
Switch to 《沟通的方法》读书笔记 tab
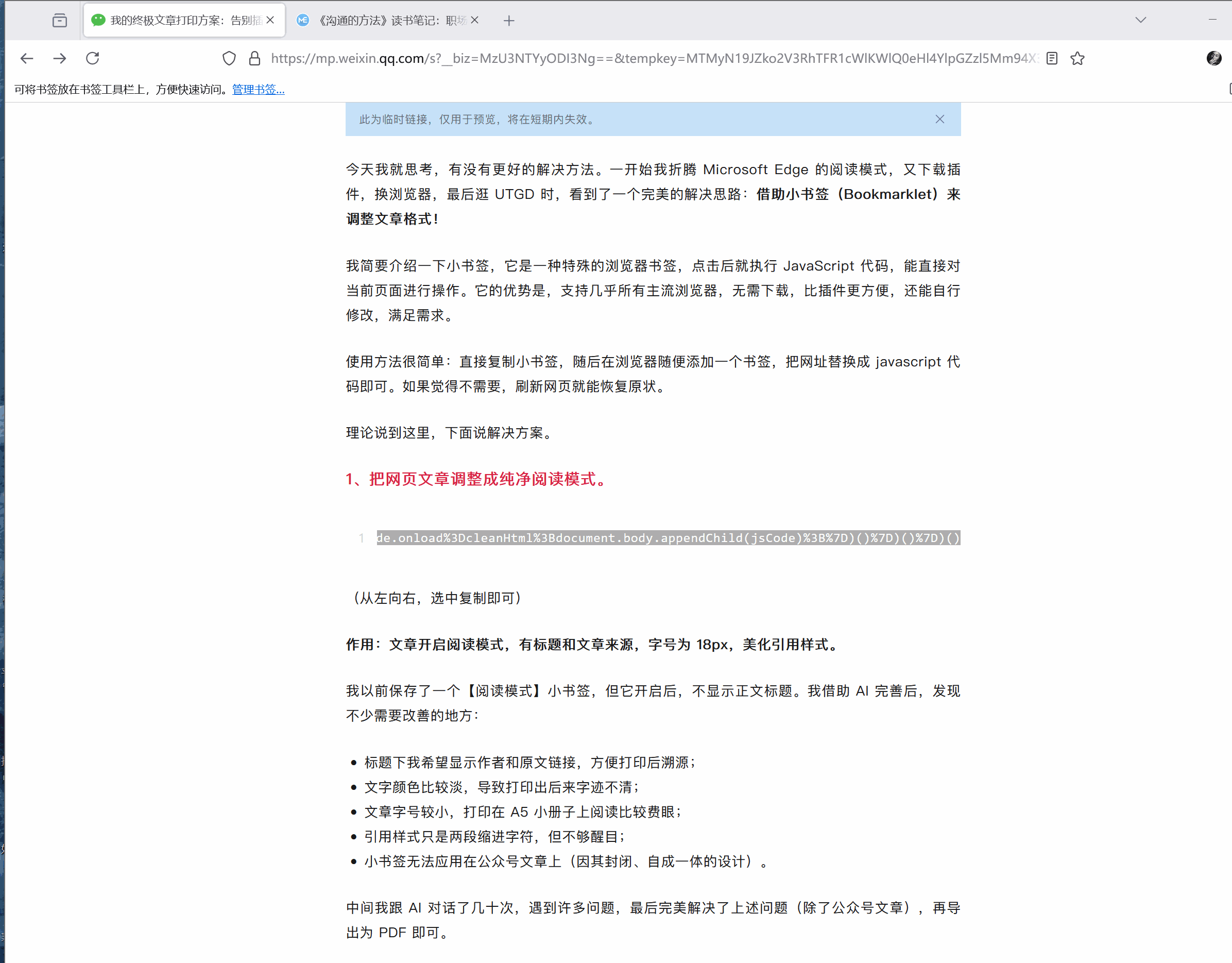click(387, 20)
